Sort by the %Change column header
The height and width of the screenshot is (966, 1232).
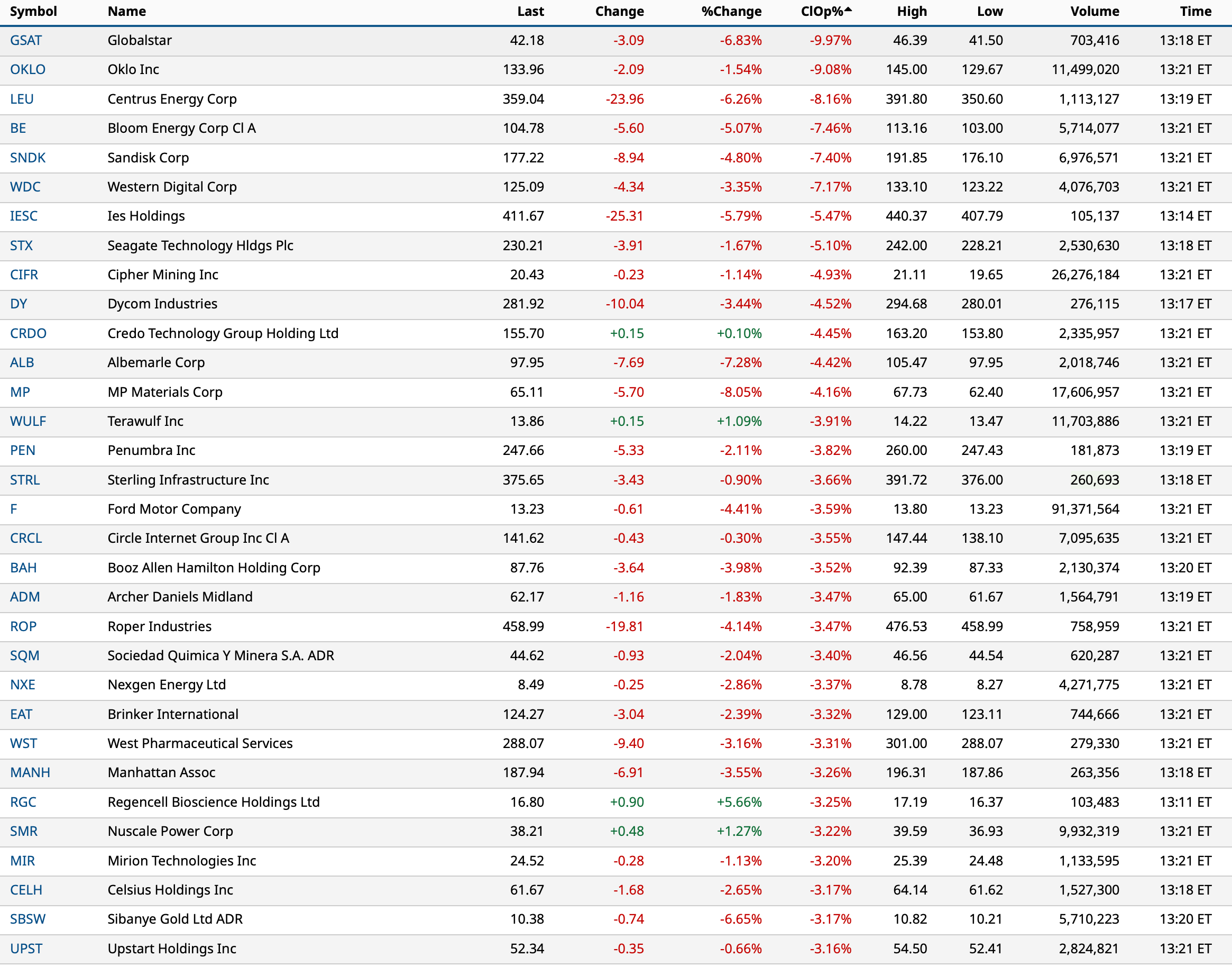pos(731,11)
